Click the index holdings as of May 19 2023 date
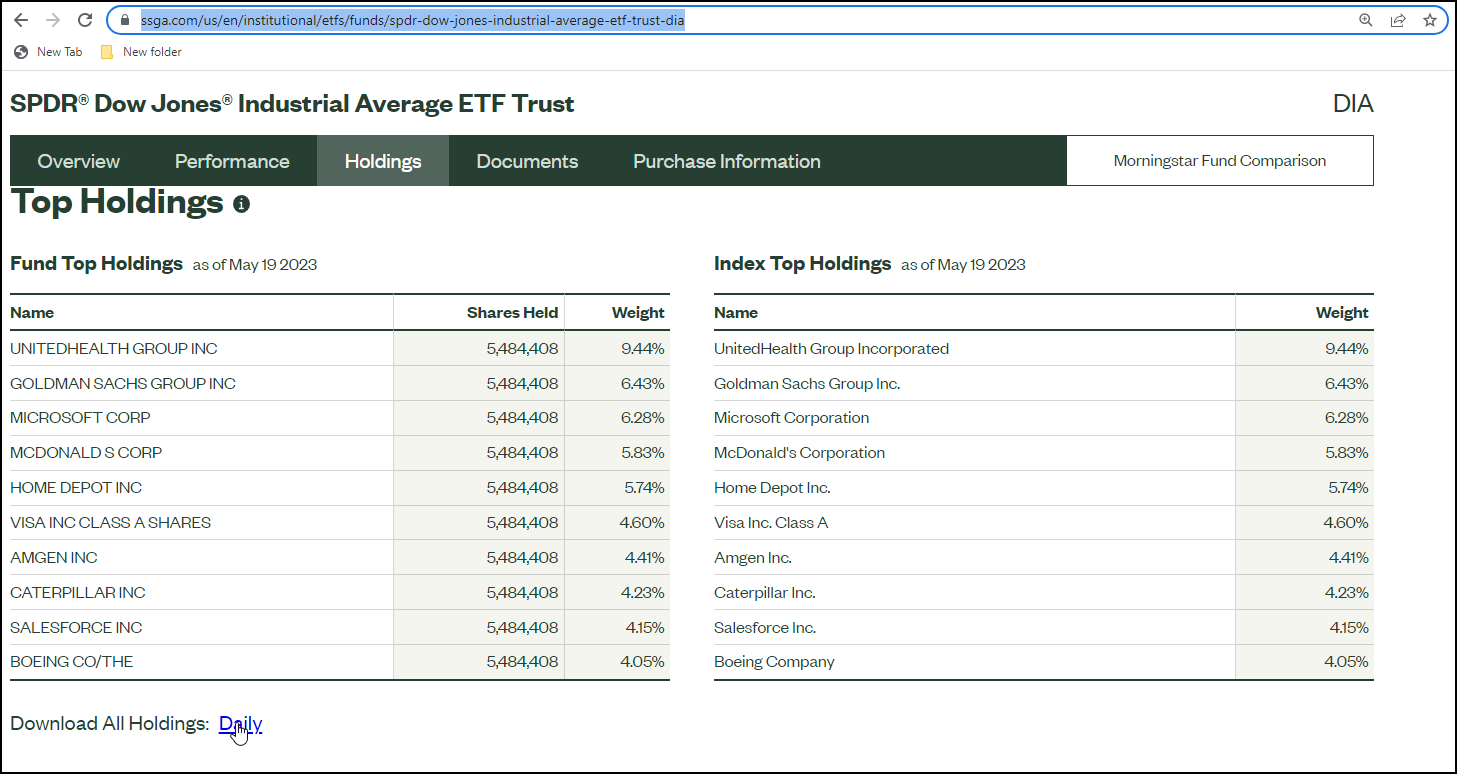The height and width of the screenshot is (774, 1457). (x=963, y=265)
